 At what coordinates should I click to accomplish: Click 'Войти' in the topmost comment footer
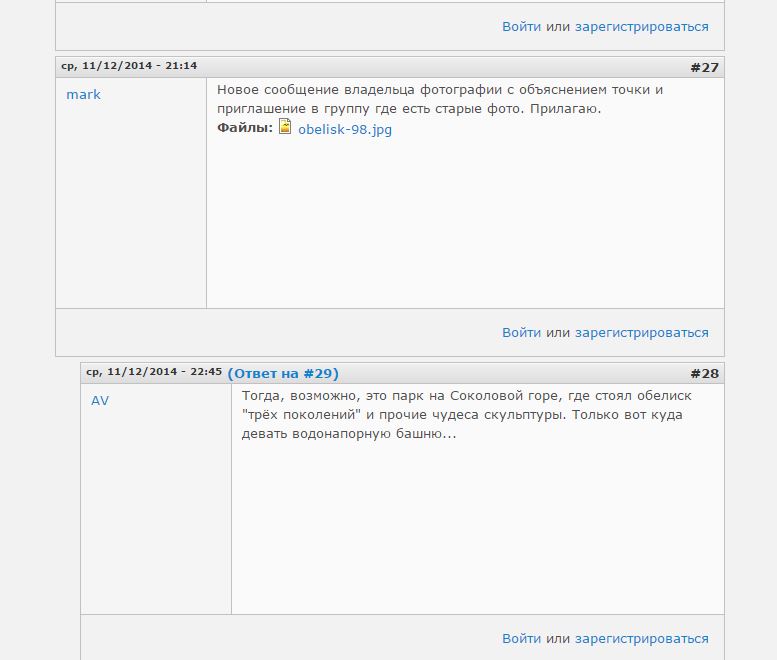pos(521,27)
